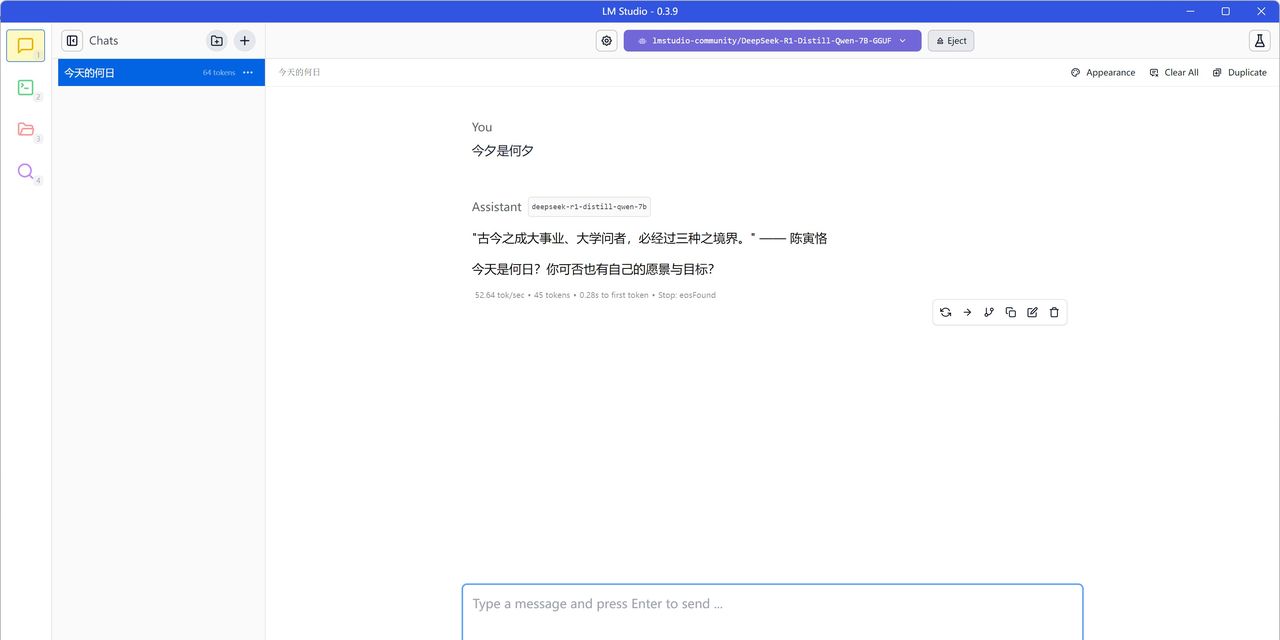Open the Developer terminal section
The image size is (1280, 640).
[25, 88]
